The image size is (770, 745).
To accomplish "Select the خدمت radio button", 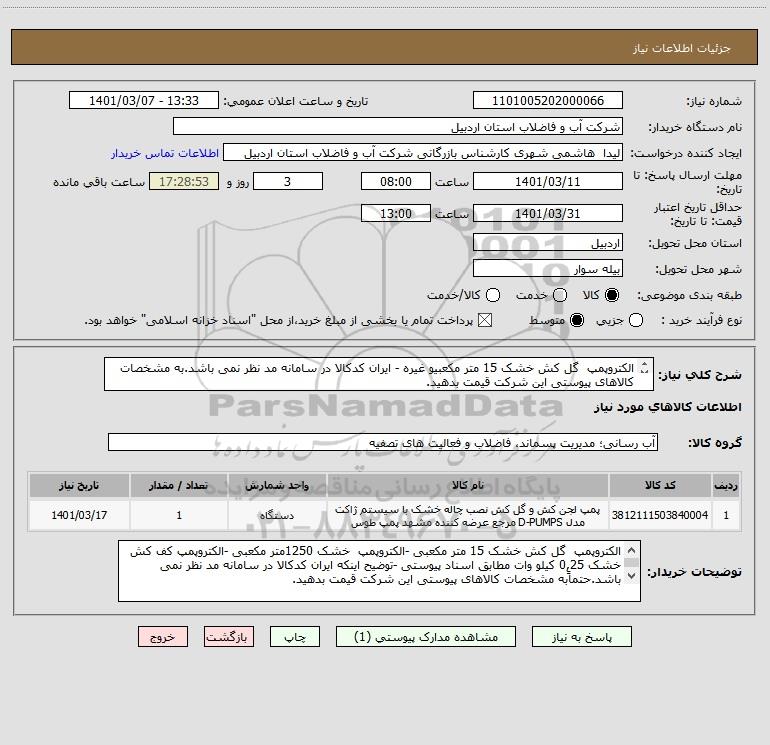I will tap(560, 295).
